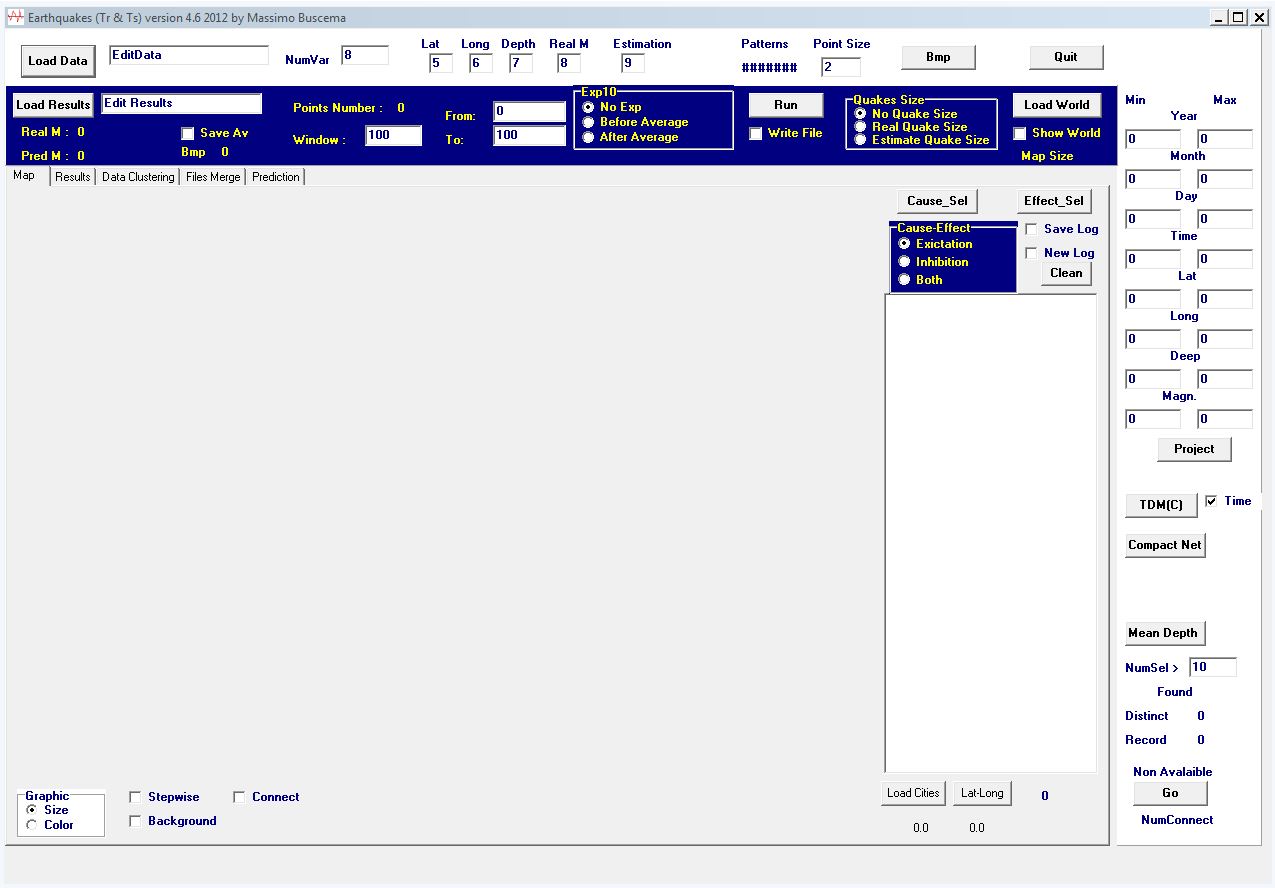Click the NumSel threshold field
The height and width of the screenshot is (888, 1275).
click(1213, 667)
